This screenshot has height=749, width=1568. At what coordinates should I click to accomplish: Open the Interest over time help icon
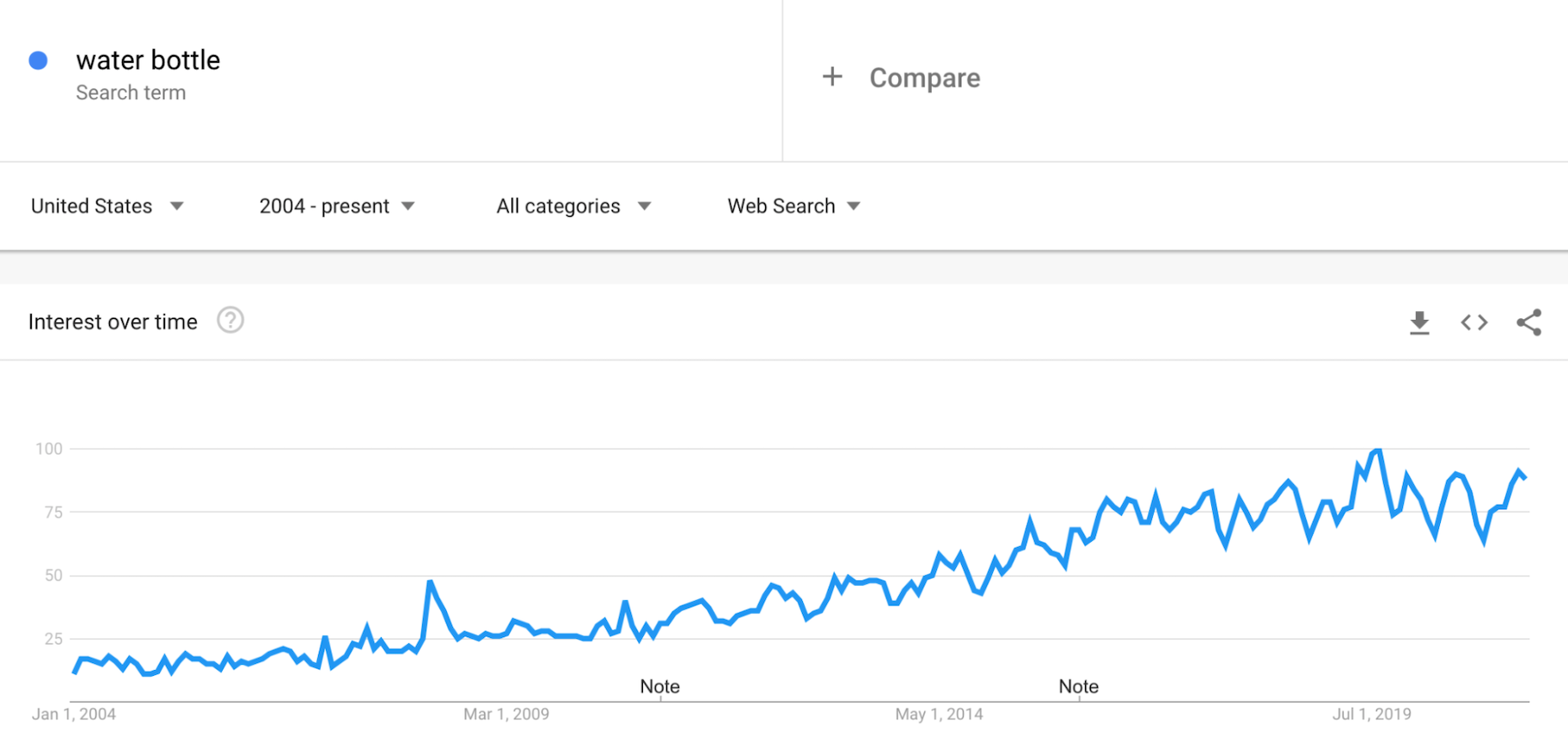click(230, 321)
